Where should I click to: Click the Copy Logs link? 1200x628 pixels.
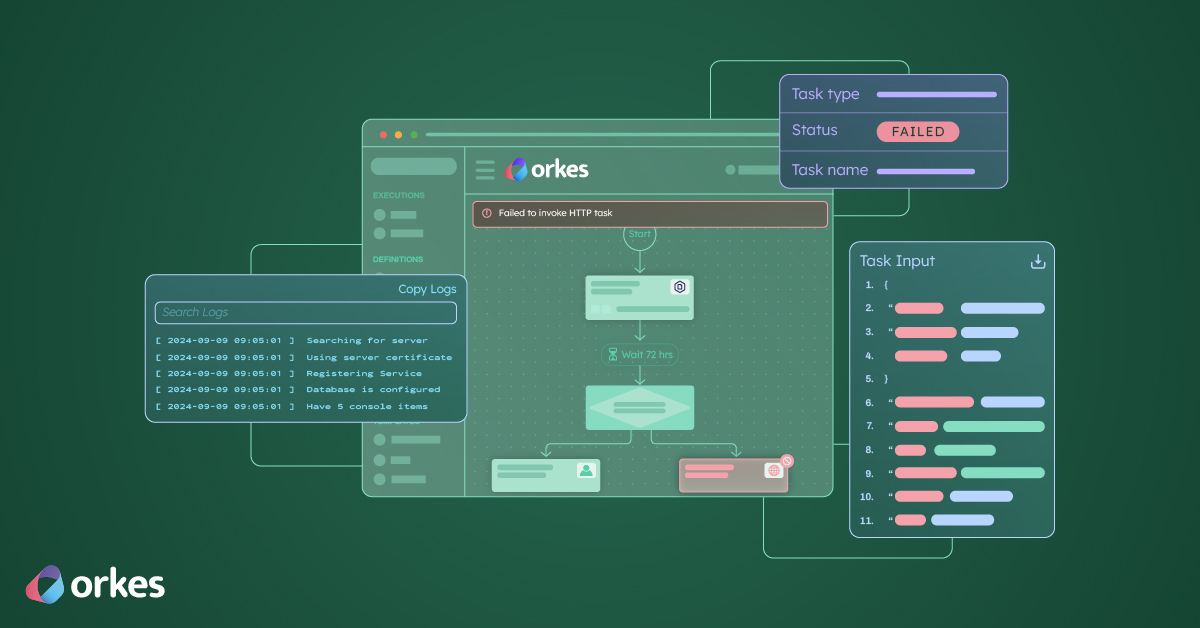[x=427, y=289]
